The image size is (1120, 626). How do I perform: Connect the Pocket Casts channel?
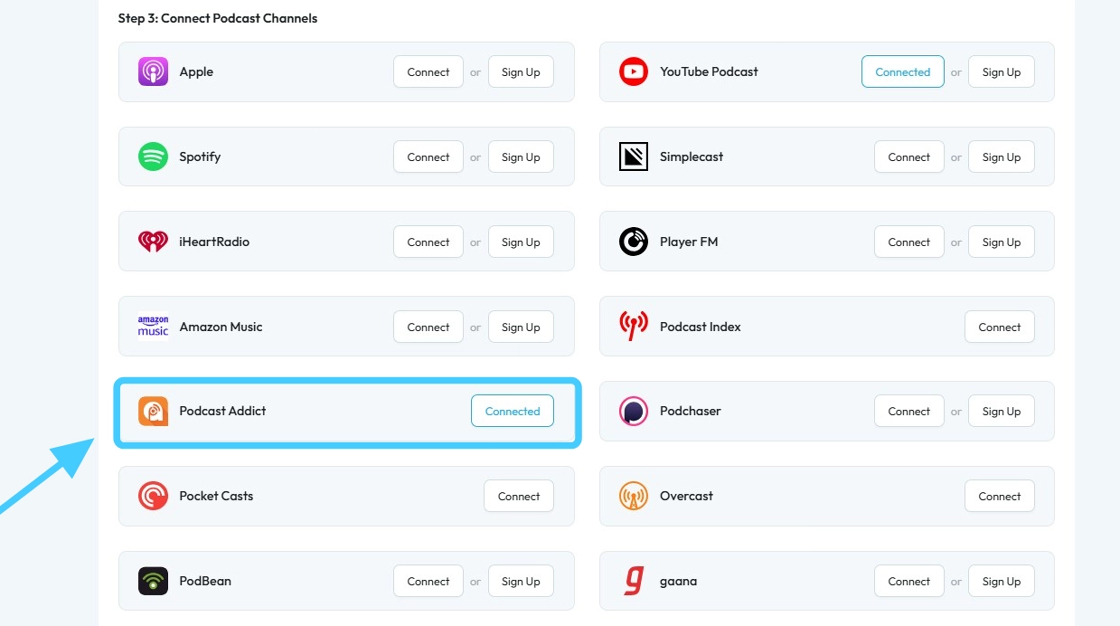[x=518, y=496]
